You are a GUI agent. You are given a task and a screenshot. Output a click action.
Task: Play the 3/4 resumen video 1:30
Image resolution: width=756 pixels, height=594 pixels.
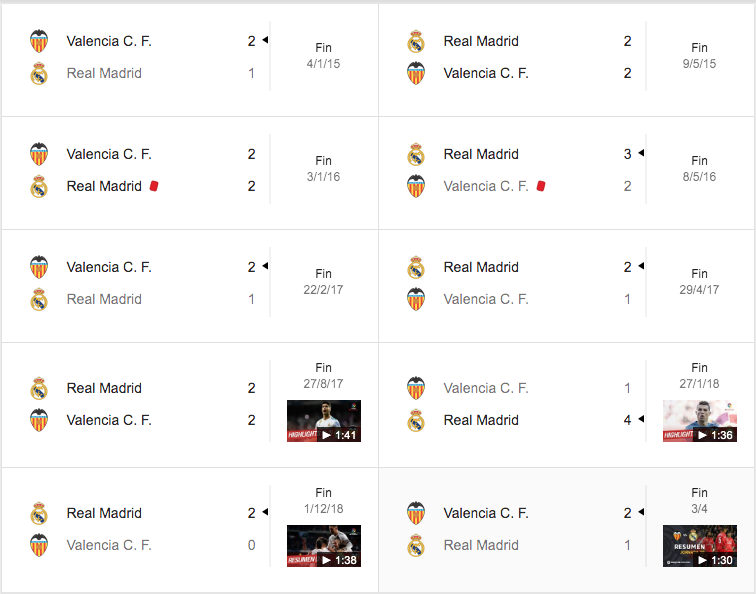click(700, 546)
